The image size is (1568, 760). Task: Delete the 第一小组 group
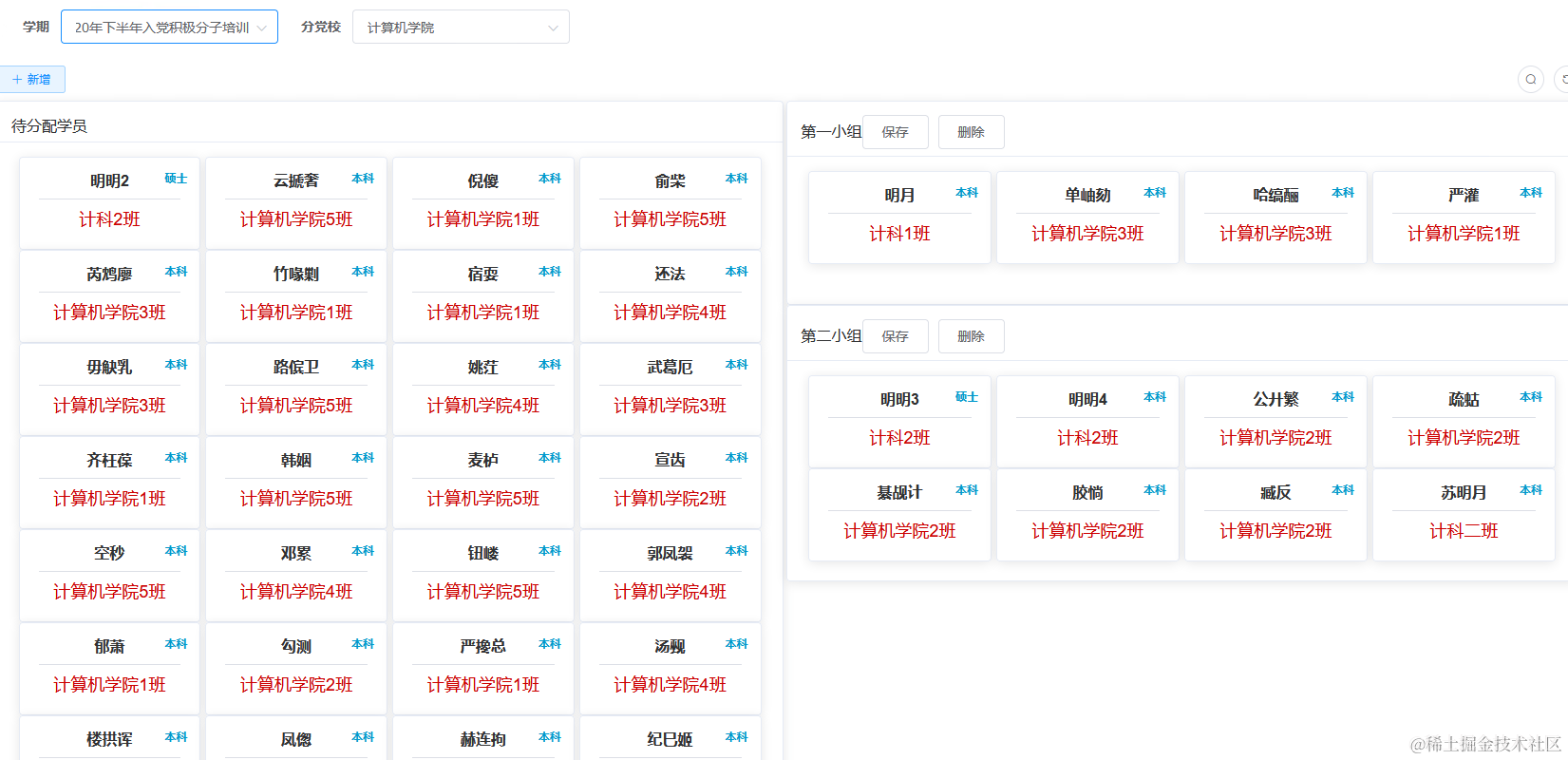[971, 132]
